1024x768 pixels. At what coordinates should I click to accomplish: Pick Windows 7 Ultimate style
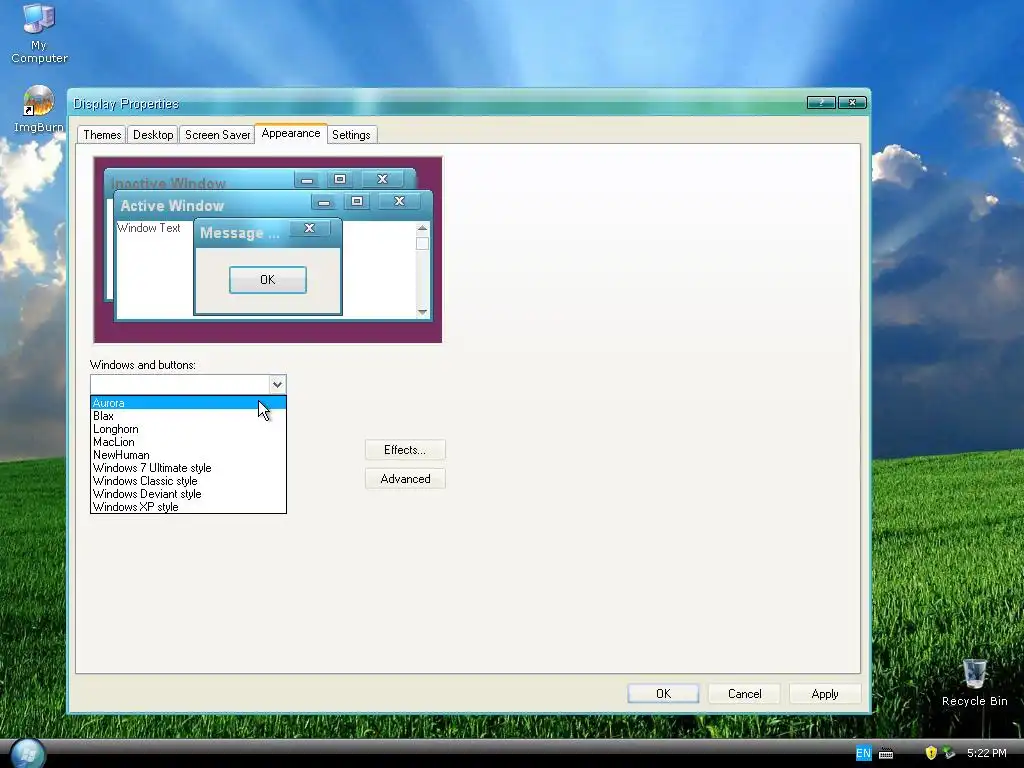[x=188, y=468]
